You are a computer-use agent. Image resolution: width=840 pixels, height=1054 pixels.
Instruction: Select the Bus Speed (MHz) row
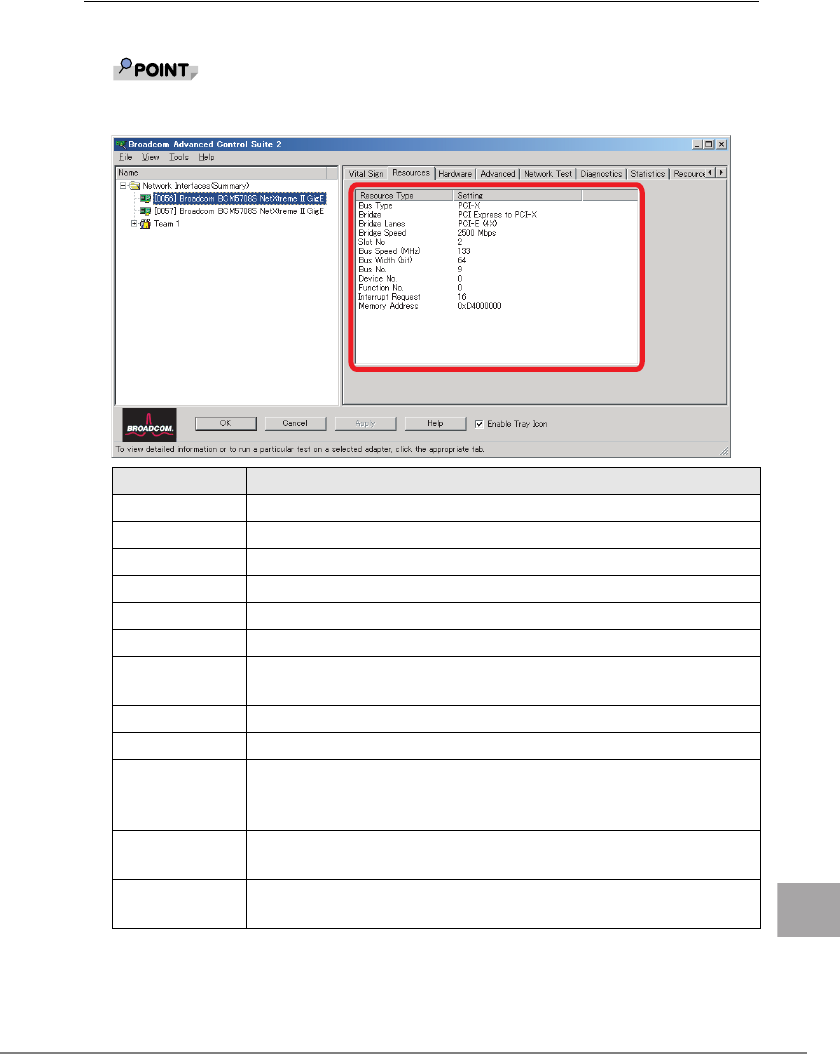pyautogui.click(x=497, y=251)
